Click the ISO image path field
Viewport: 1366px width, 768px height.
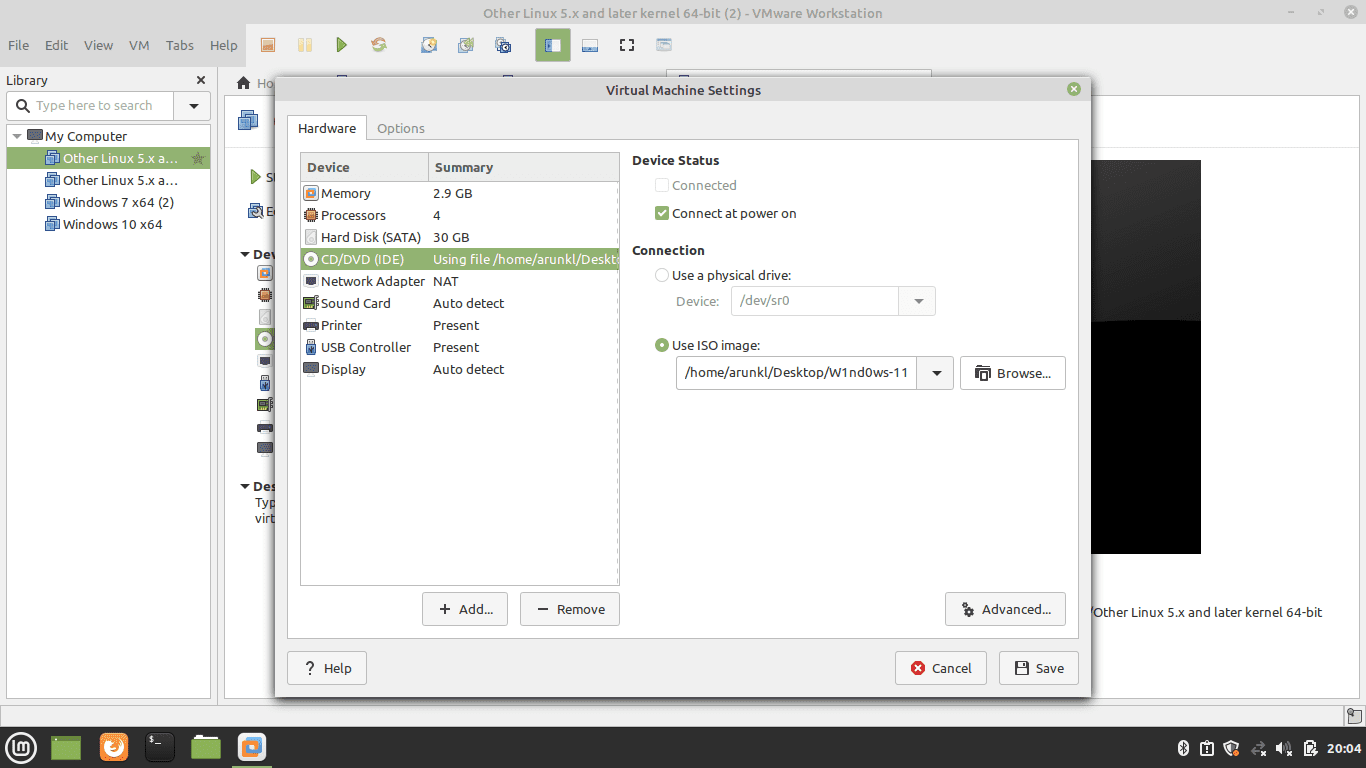797,374
